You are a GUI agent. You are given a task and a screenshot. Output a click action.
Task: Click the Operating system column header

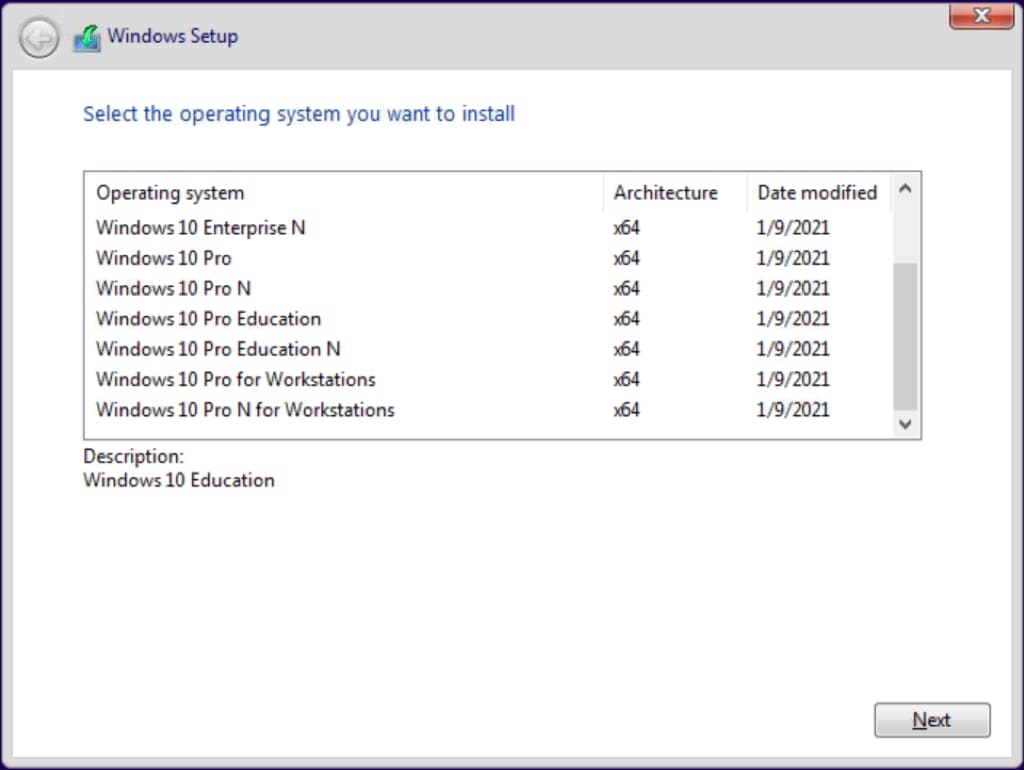tap(170, 193)
